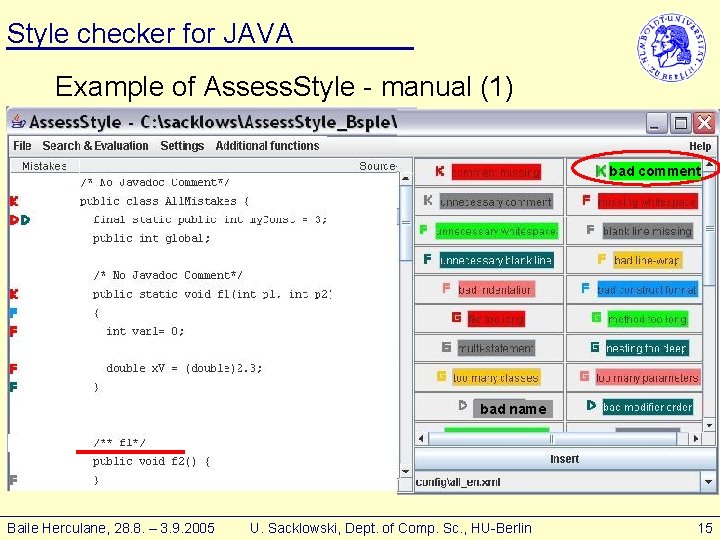720x540 pixels.
Task: Select the 'bad indentation' mistake button
Action: coord(489,289)
